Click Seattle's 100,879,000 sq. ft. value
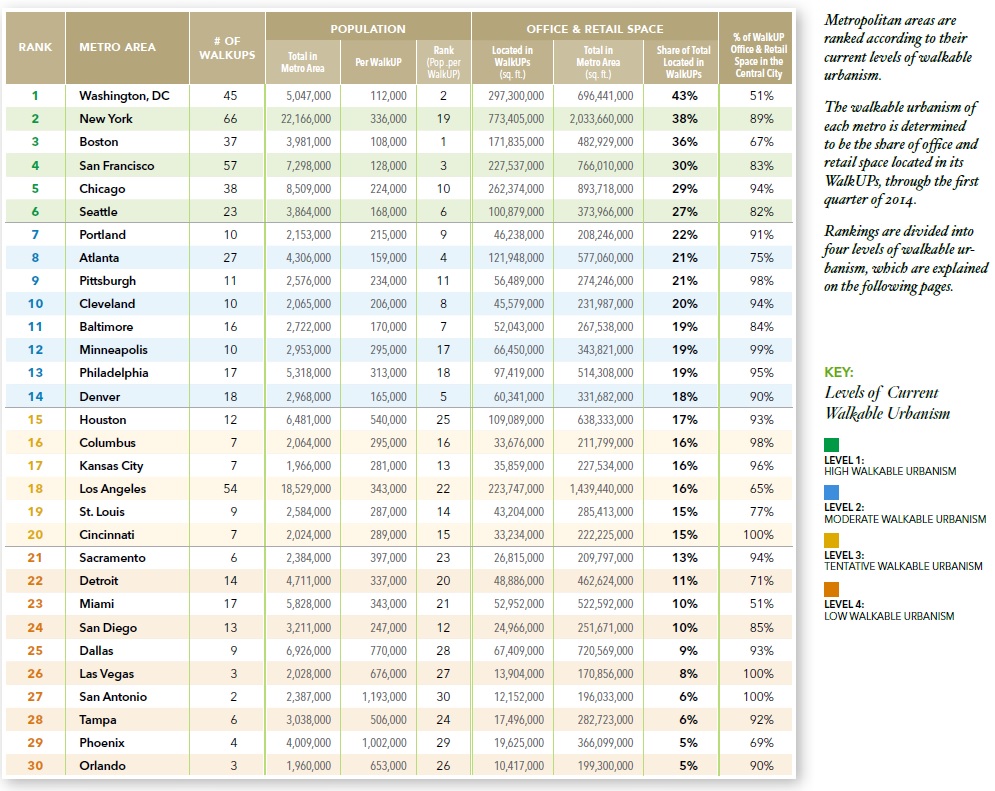This screenshot has height=791, width=995. 516,211
